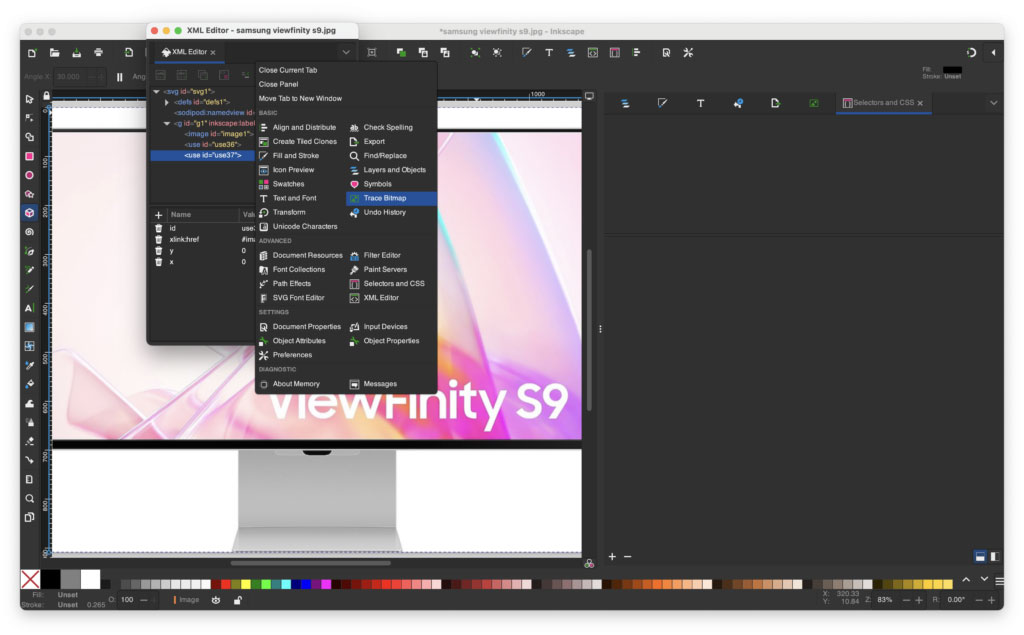Image resolution: width=1024 pixels, height=635 pixels.
Task: Open Fill and Stroke from top toolbar
Action: (526, 53)
